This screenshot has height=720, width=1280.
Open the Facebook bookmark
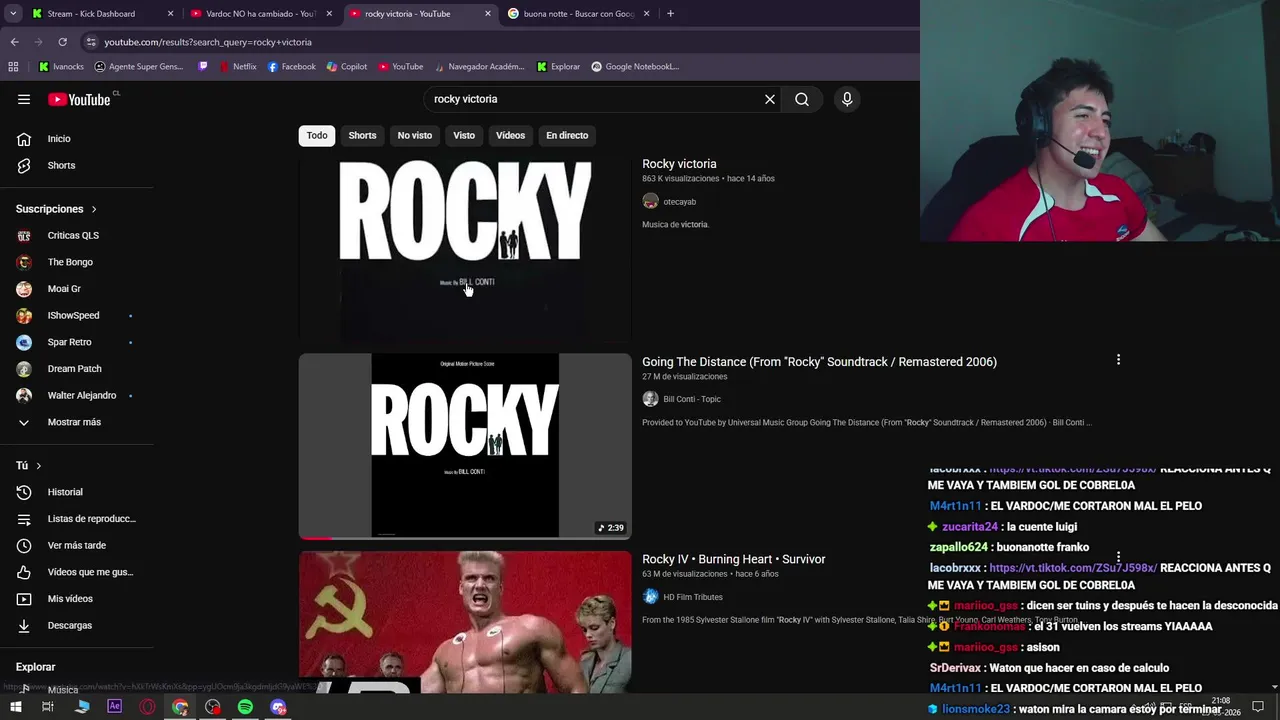291,67
